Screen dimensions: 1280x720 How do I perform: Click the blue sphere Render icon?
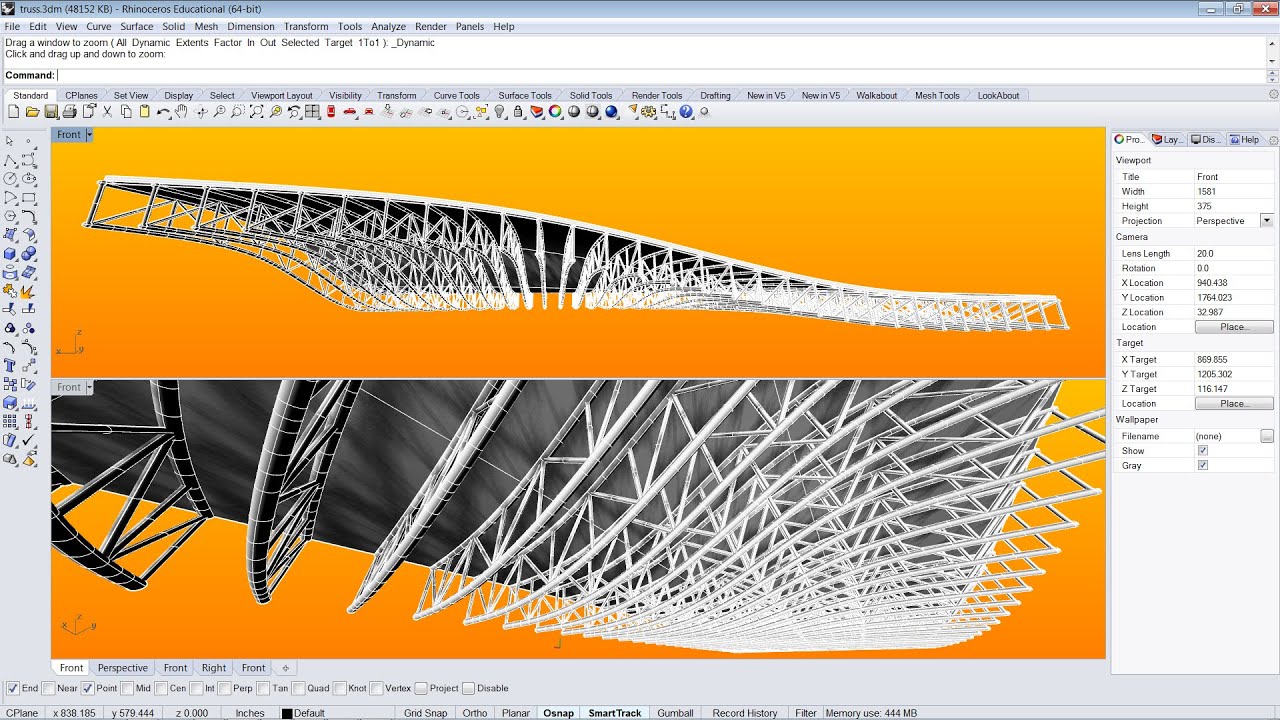[611, 112]
